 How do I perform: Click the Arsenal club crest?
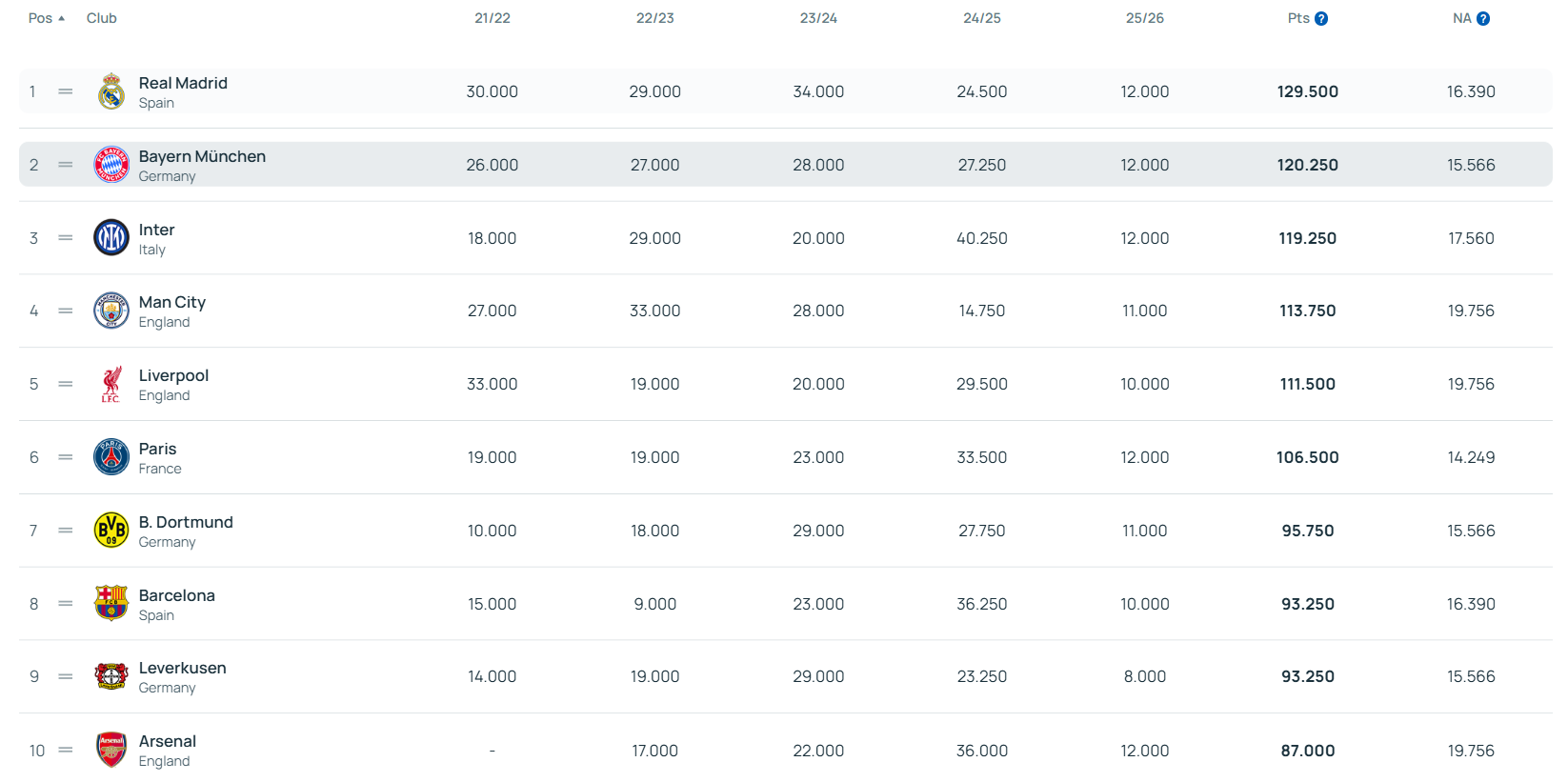pyautogui.click(x=111, y=750)
